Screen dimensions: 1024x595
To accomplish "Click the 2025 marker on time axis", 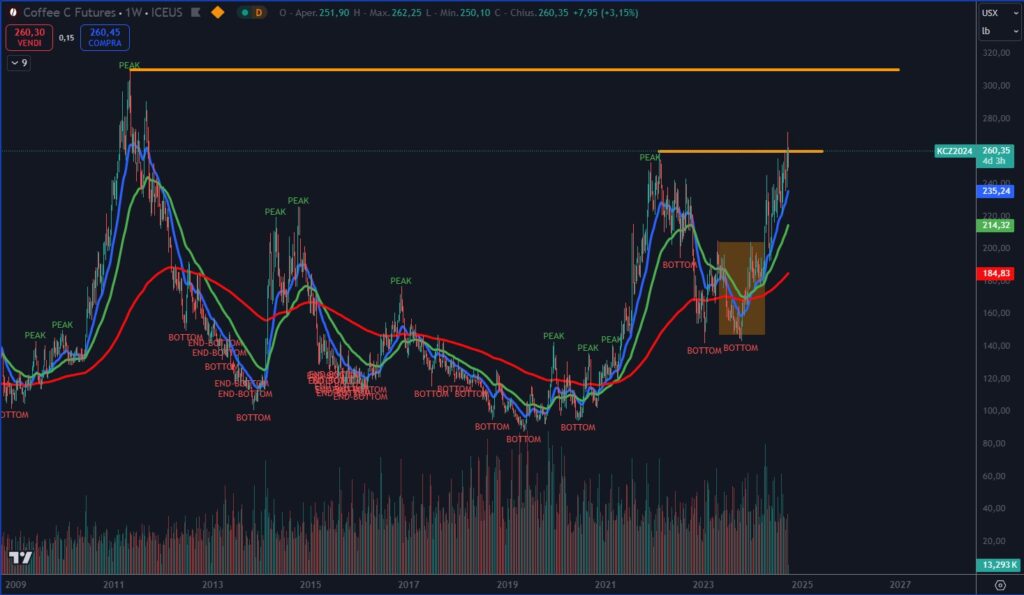I will tap(801, 583).
